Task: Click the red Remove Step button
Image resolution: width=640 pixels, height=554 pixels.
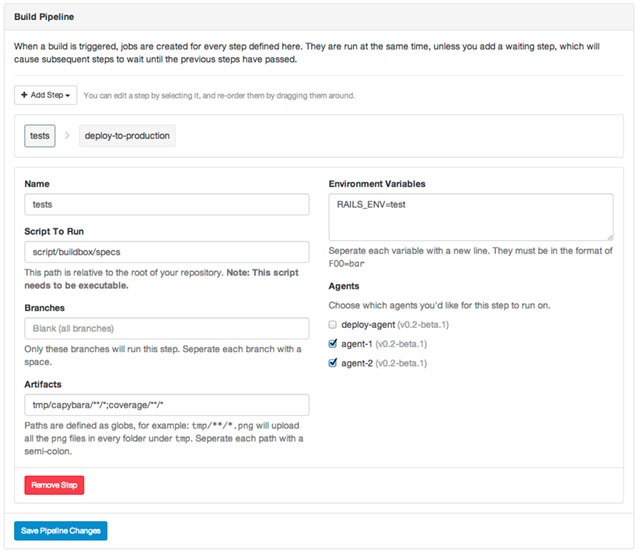Action: [54, 485]
